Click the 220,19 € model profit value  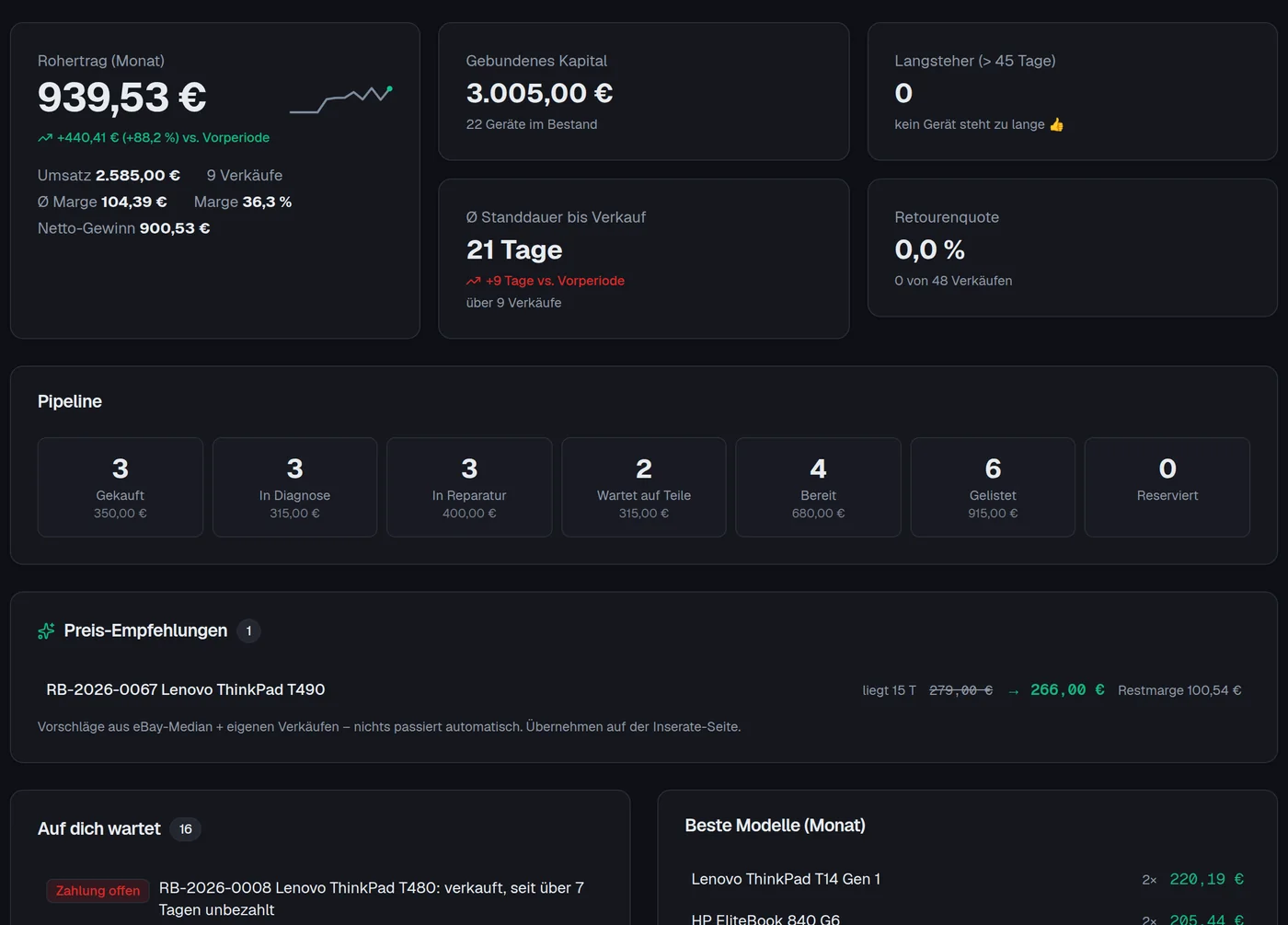1206,879
